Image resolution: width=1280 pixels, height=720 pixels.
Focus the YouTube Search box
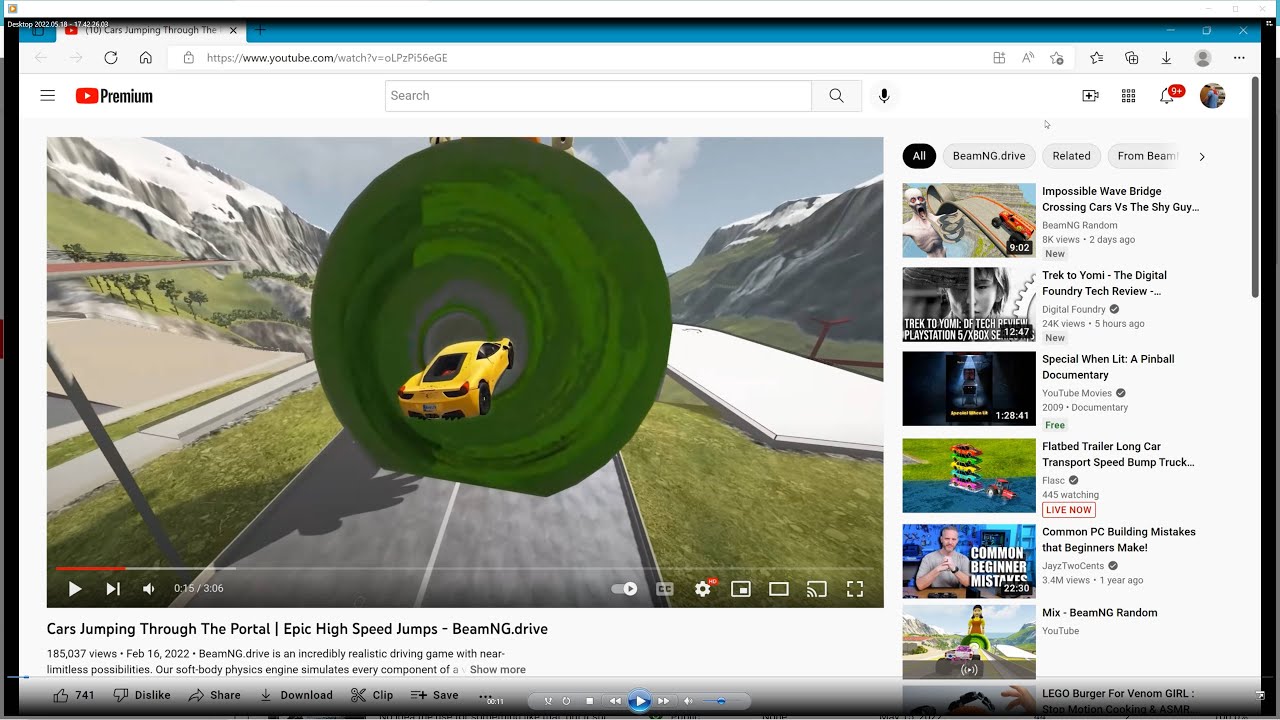click(x=598, y=96)
